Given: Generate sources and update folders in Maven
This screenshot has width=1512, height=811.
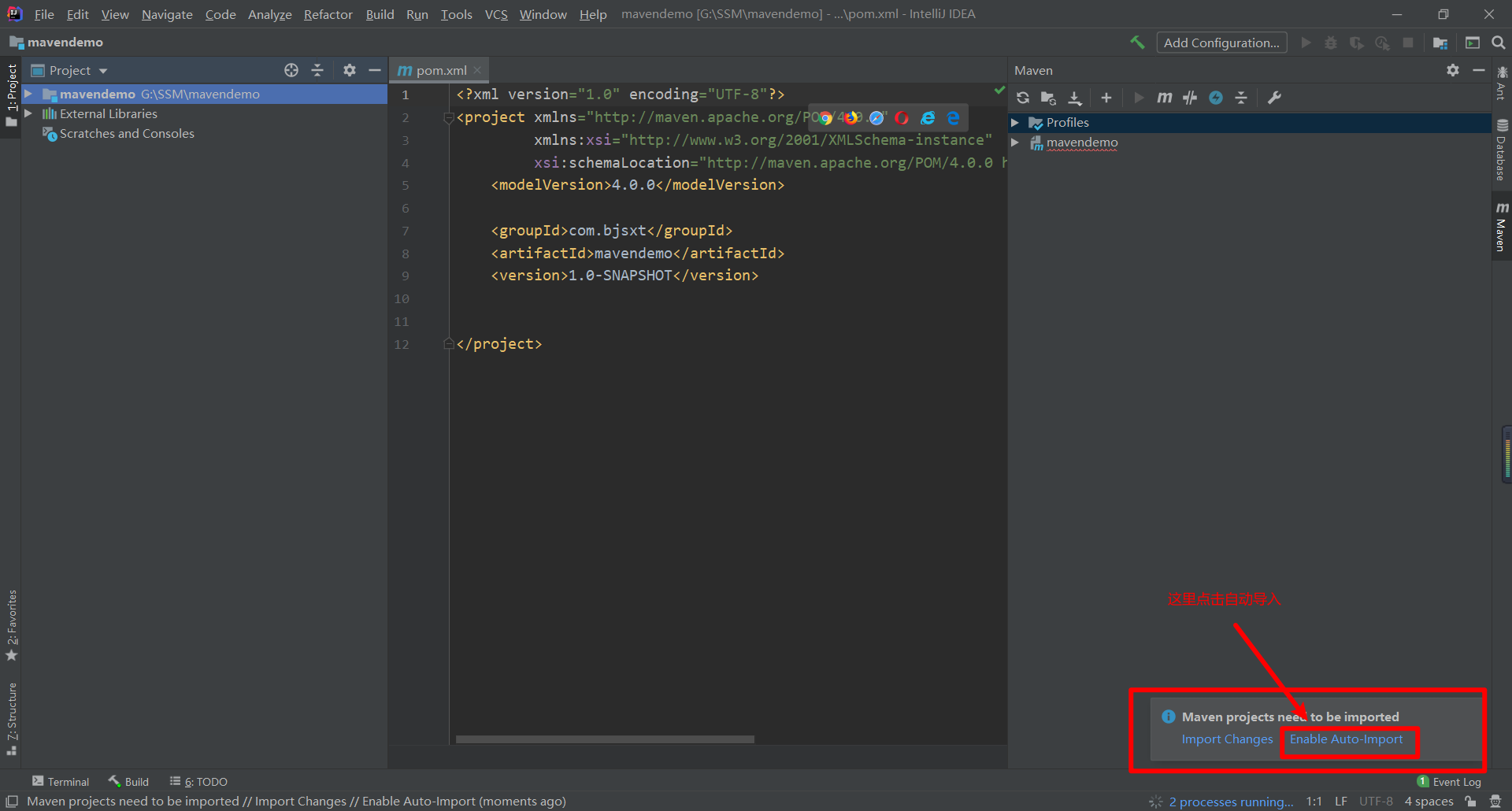Looking at the screenshot, I should tap(1048, 98).
